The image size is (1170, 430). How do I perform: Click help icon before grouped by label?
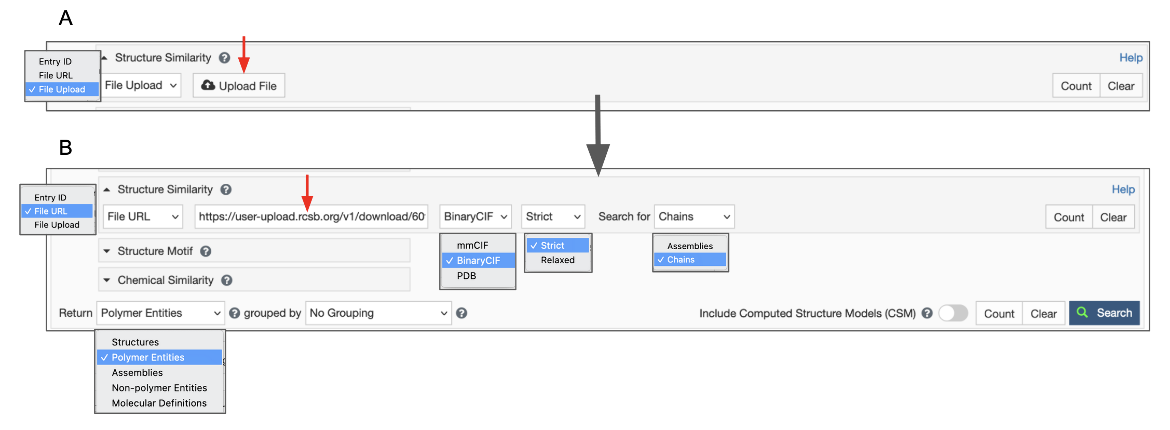pos(234,313)
